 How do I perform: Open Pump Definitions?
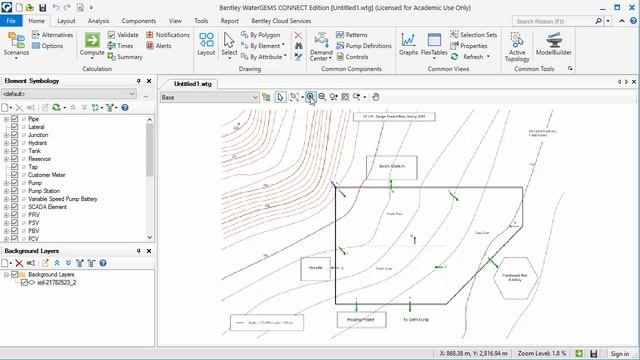tap(364, 46)
